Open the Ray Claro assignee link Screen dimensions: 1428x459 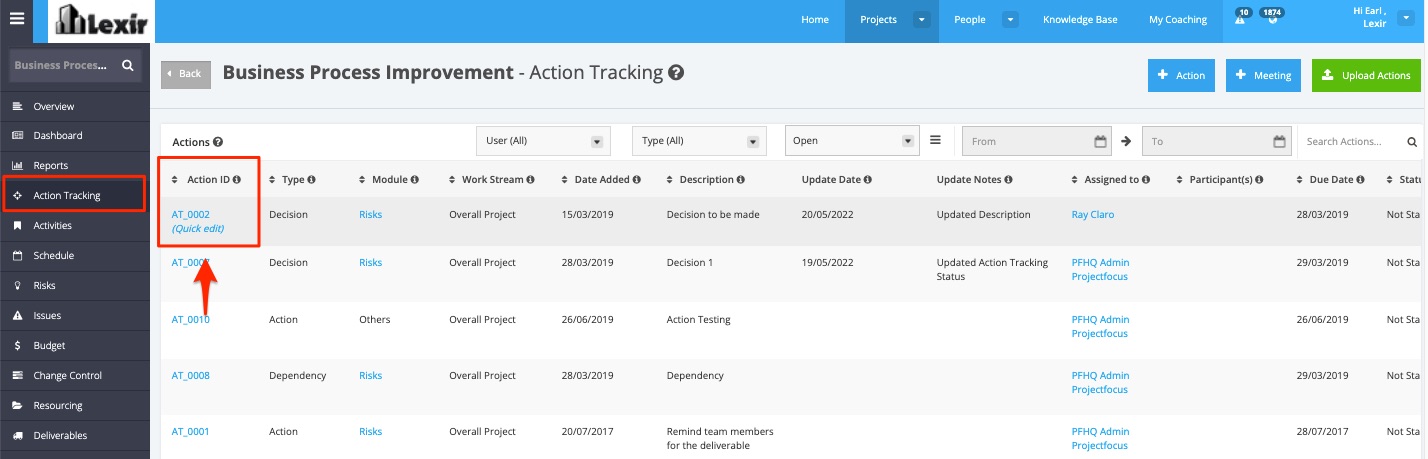1093,214
